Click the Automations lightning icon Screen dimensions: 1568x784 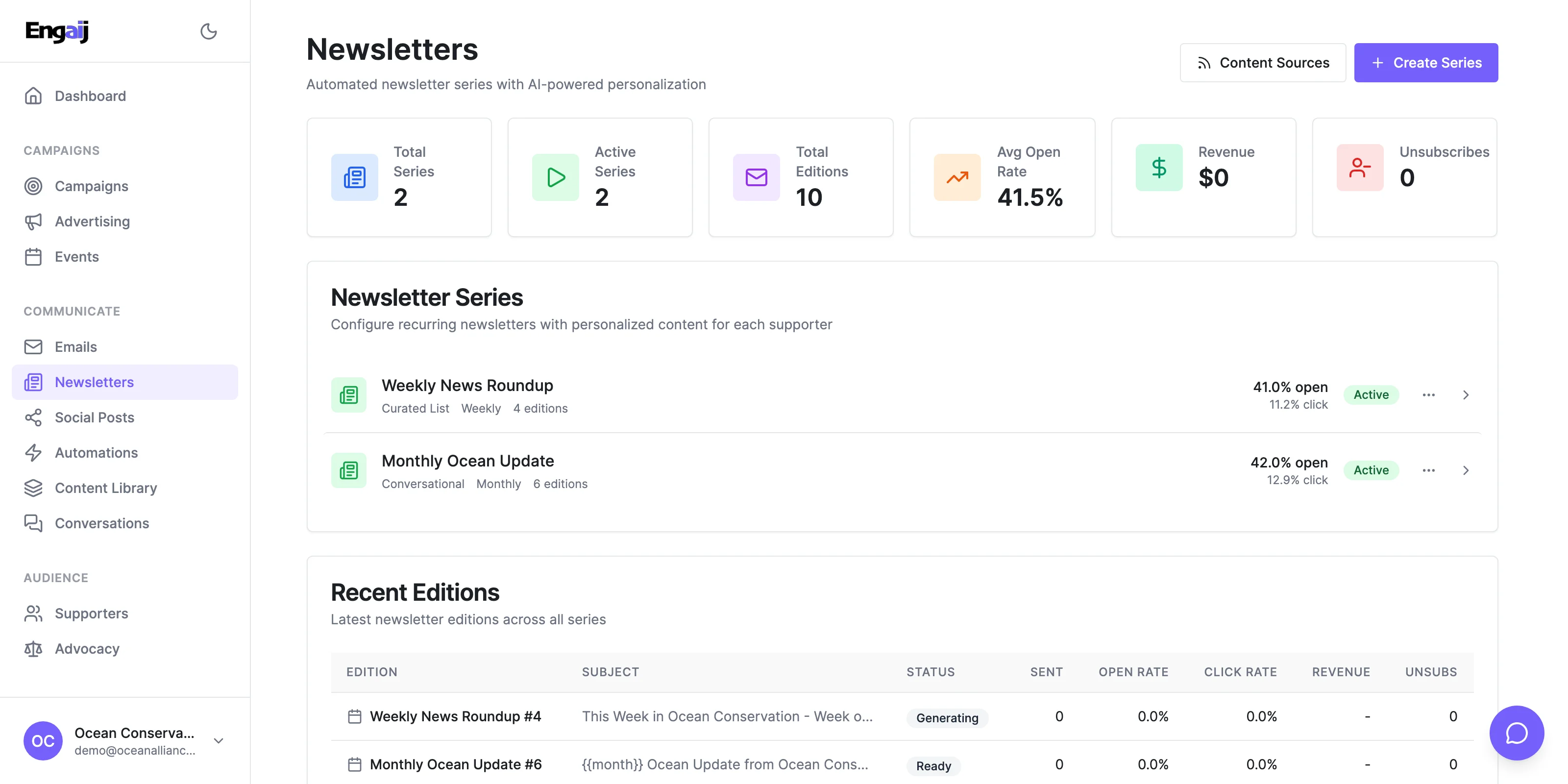pos(33,453)
